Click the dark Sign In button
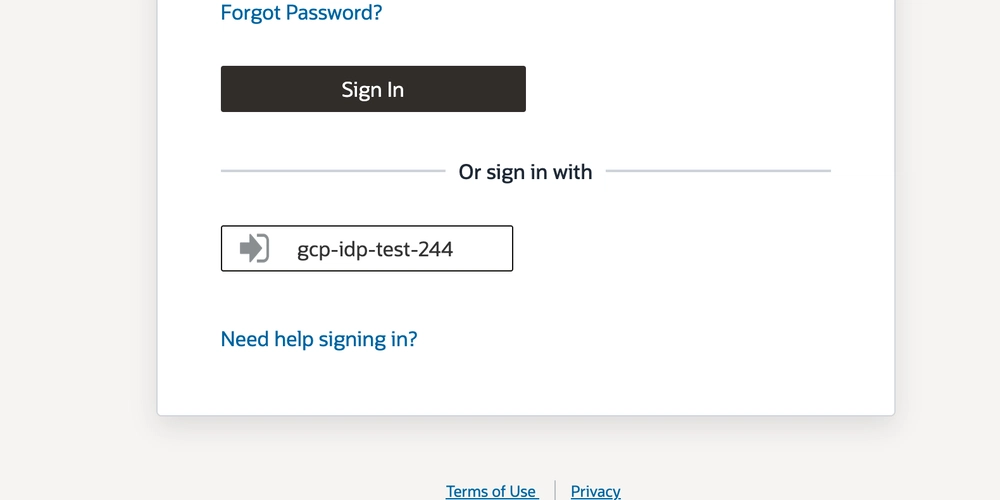Viewport: 1000px width, 500px height. tap(373, 89)
